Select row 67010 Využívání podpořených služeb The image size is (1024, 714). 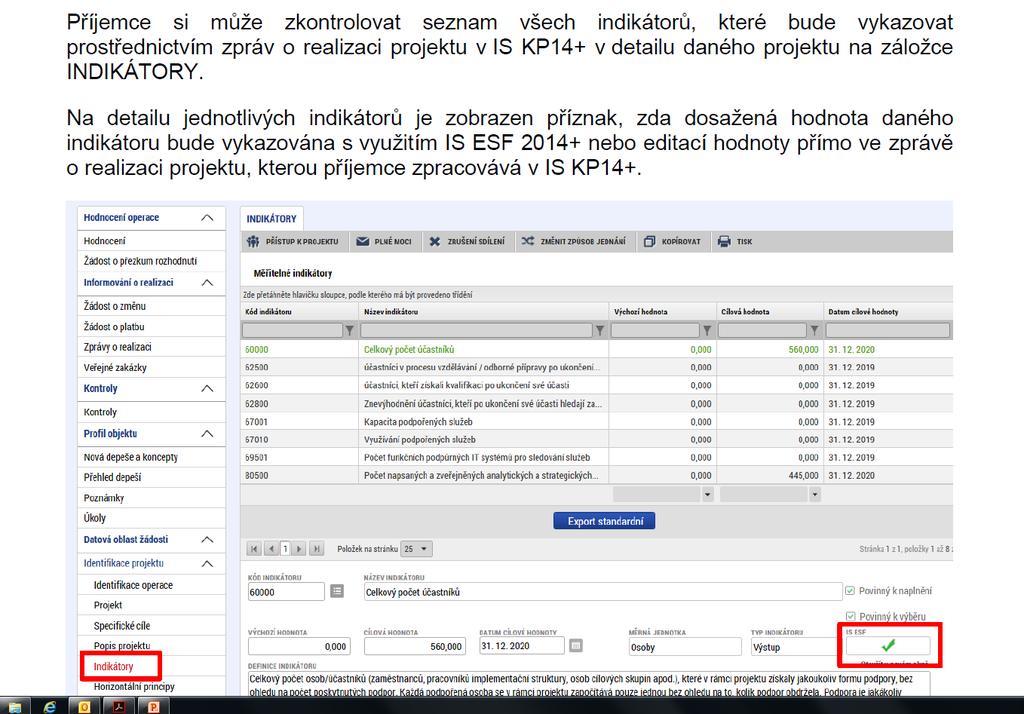[596, 440]
